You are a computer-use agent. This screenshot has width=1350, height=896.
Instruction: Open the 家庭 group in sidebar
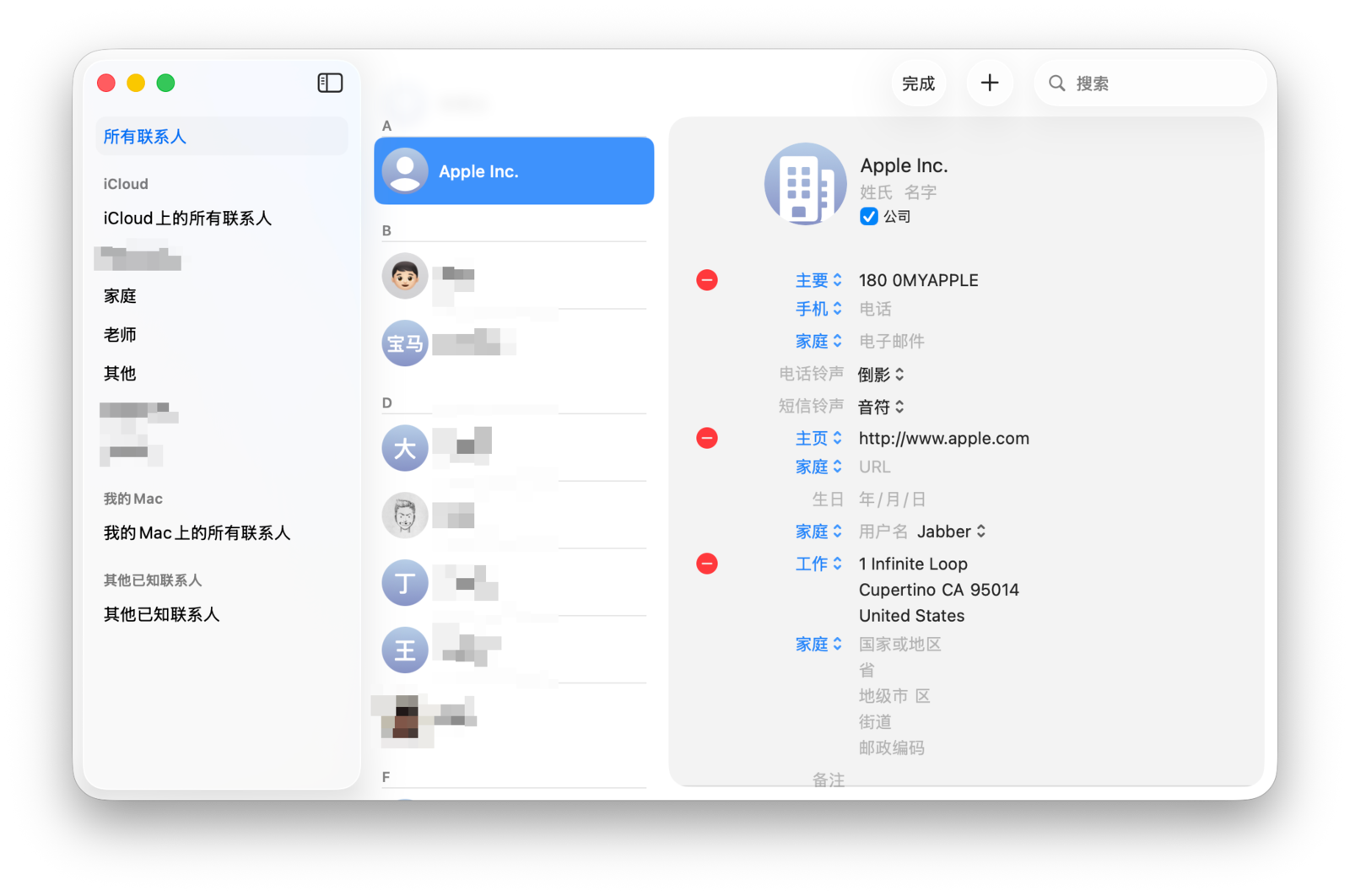(120, 296)
